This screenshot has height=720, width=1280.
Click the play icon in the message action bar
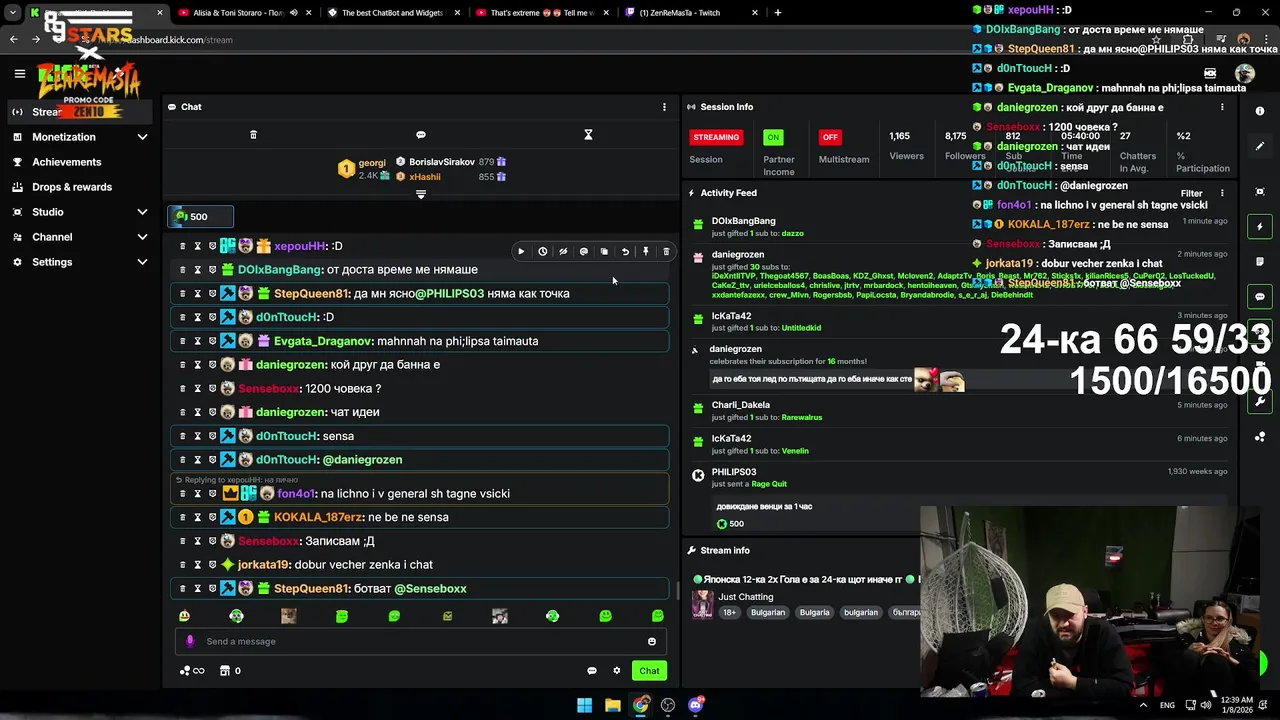[521, 252]
